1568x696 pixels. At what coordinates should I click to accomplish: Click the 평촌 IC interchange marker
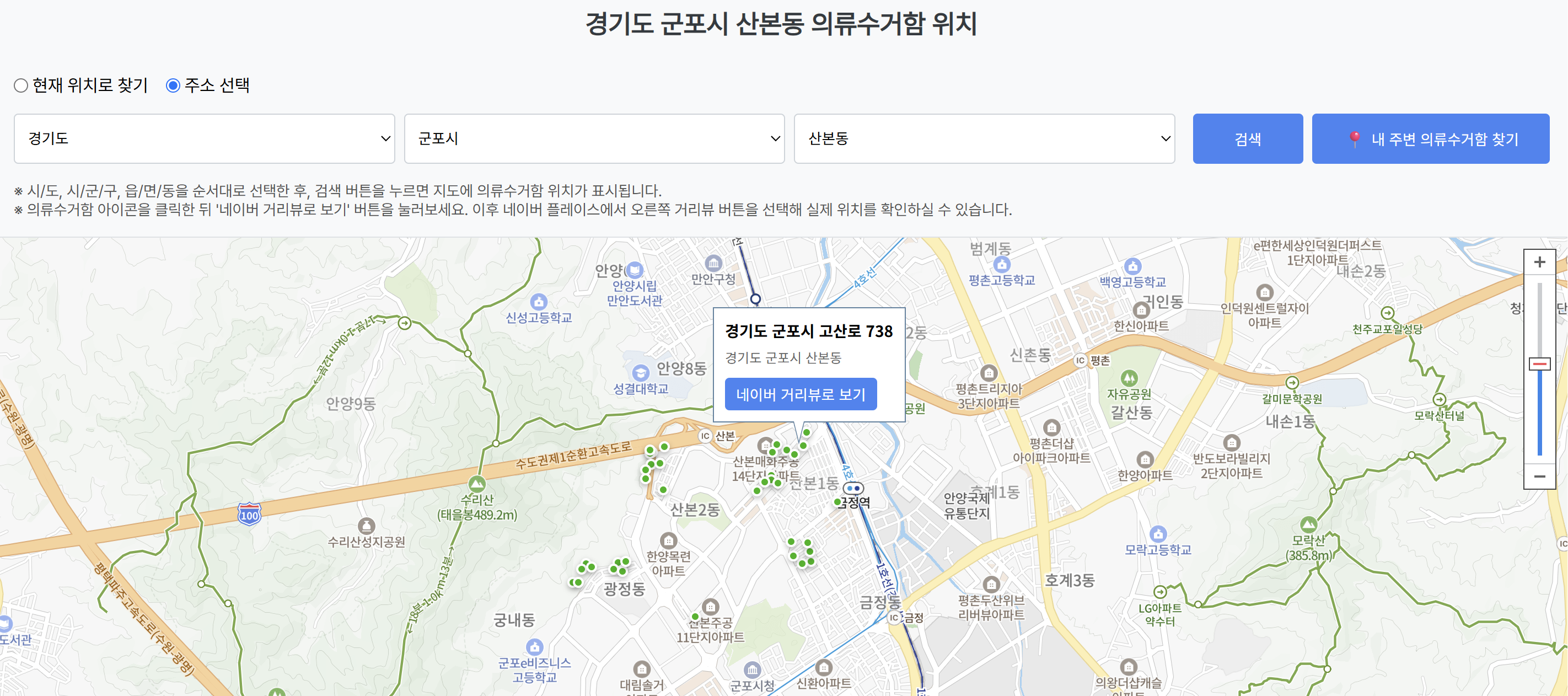(x=1080, y=361)
